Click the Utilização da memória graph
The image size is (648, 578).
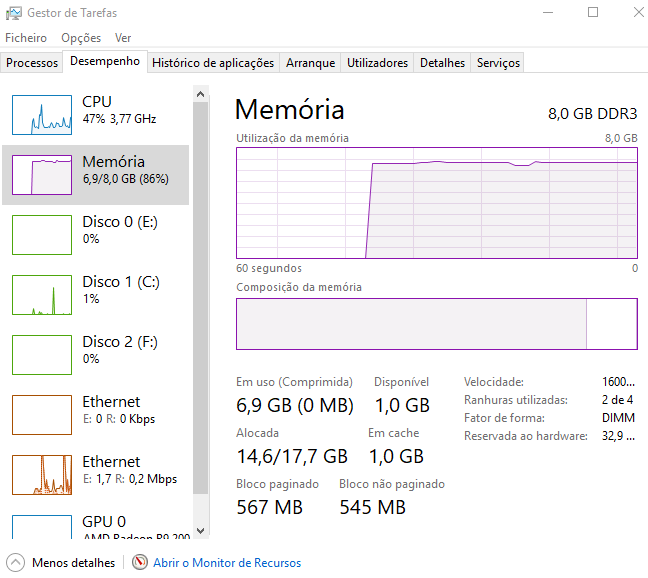[x=437, y=203]
